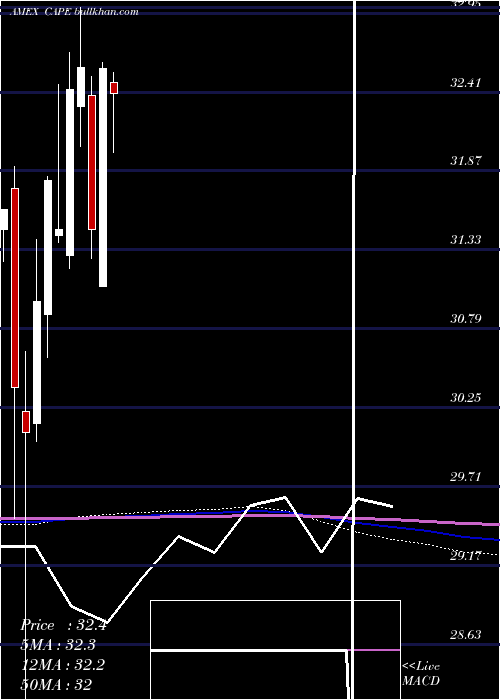Click the 32.41 price axis label
Image resolution: width=500 pixels, height=700 pixels.
[466, 83]
